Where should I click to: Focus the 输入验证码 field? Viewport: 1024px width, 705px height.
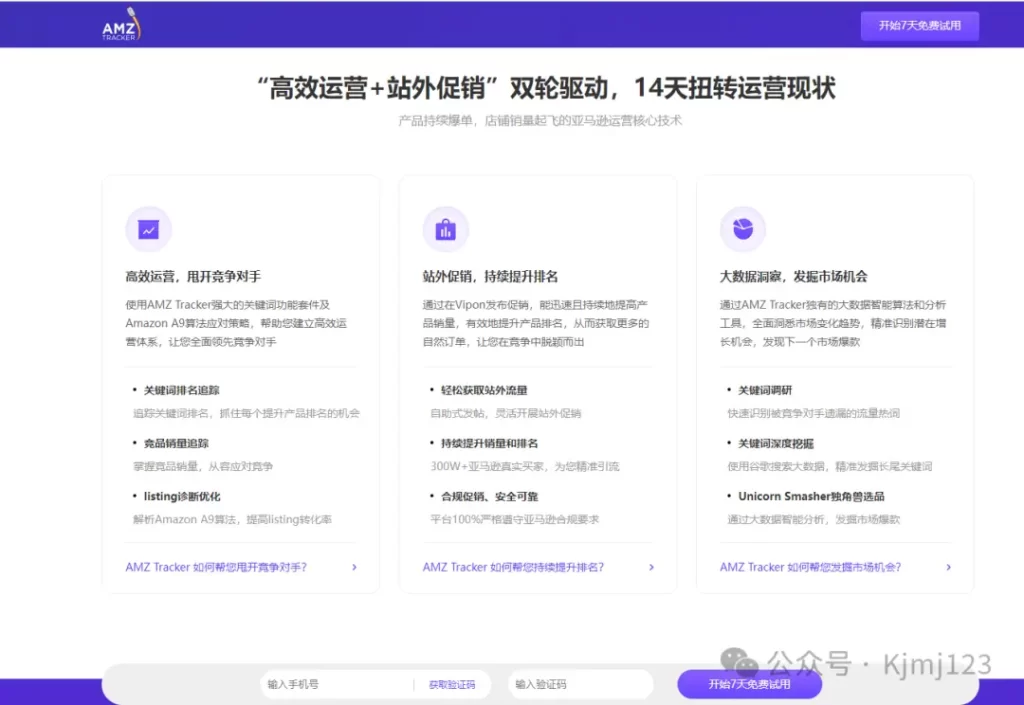[581, 684]
